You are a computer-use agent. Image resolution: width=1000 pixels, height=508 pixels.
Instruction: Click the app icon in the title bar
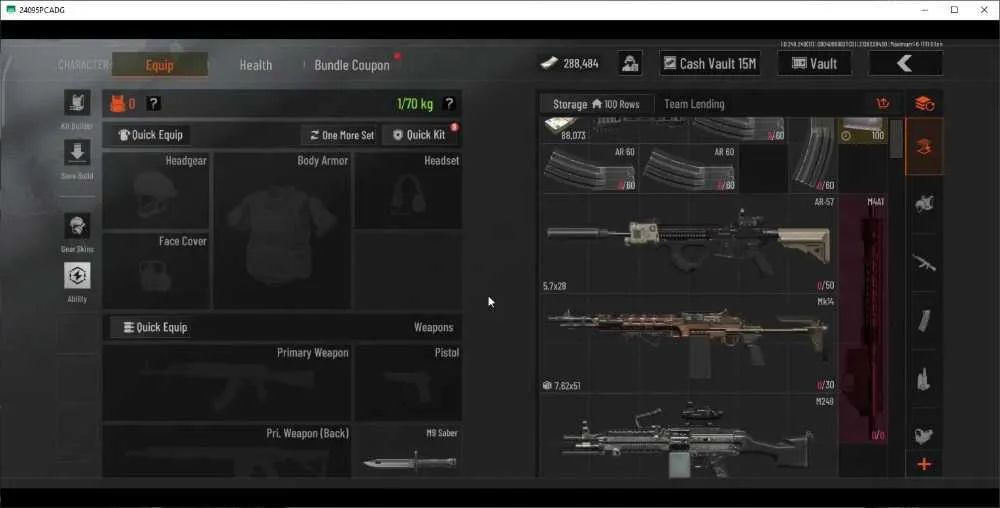[10, 10]
